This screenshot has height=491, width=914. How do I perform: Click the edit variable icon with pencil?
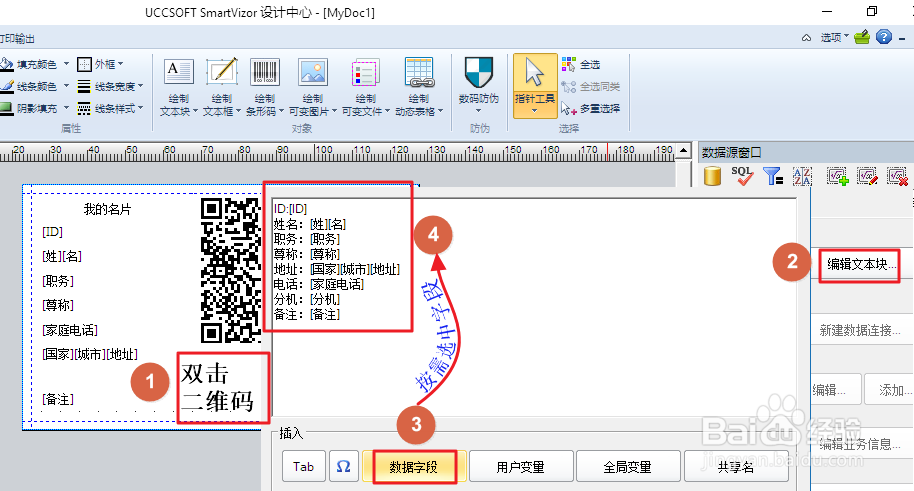tap(867, 176)
